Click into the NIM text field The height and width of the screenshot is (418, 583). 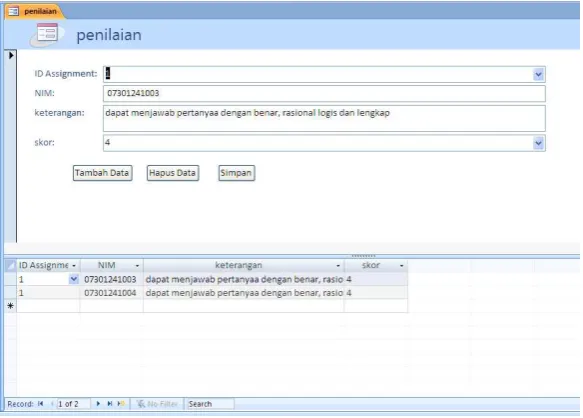(x=324, y=93)
